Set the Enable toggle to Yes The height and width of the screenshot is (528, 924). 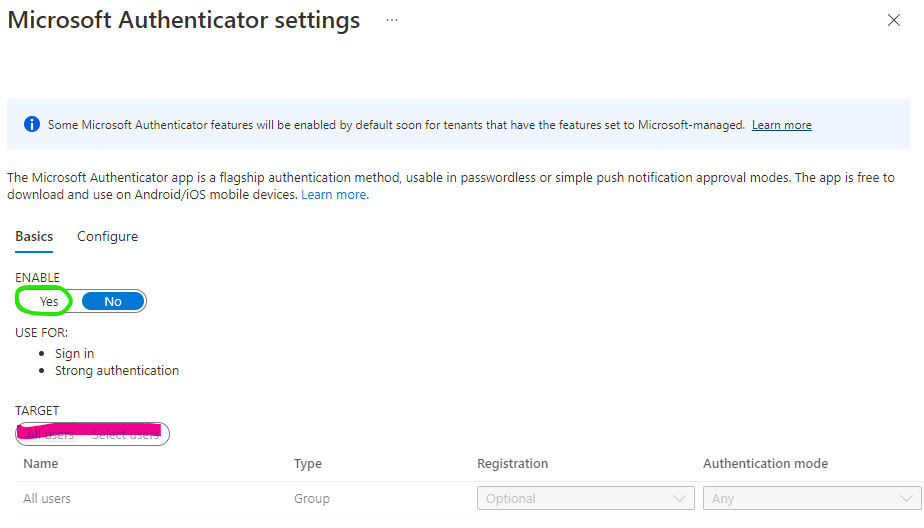(49, 301)
